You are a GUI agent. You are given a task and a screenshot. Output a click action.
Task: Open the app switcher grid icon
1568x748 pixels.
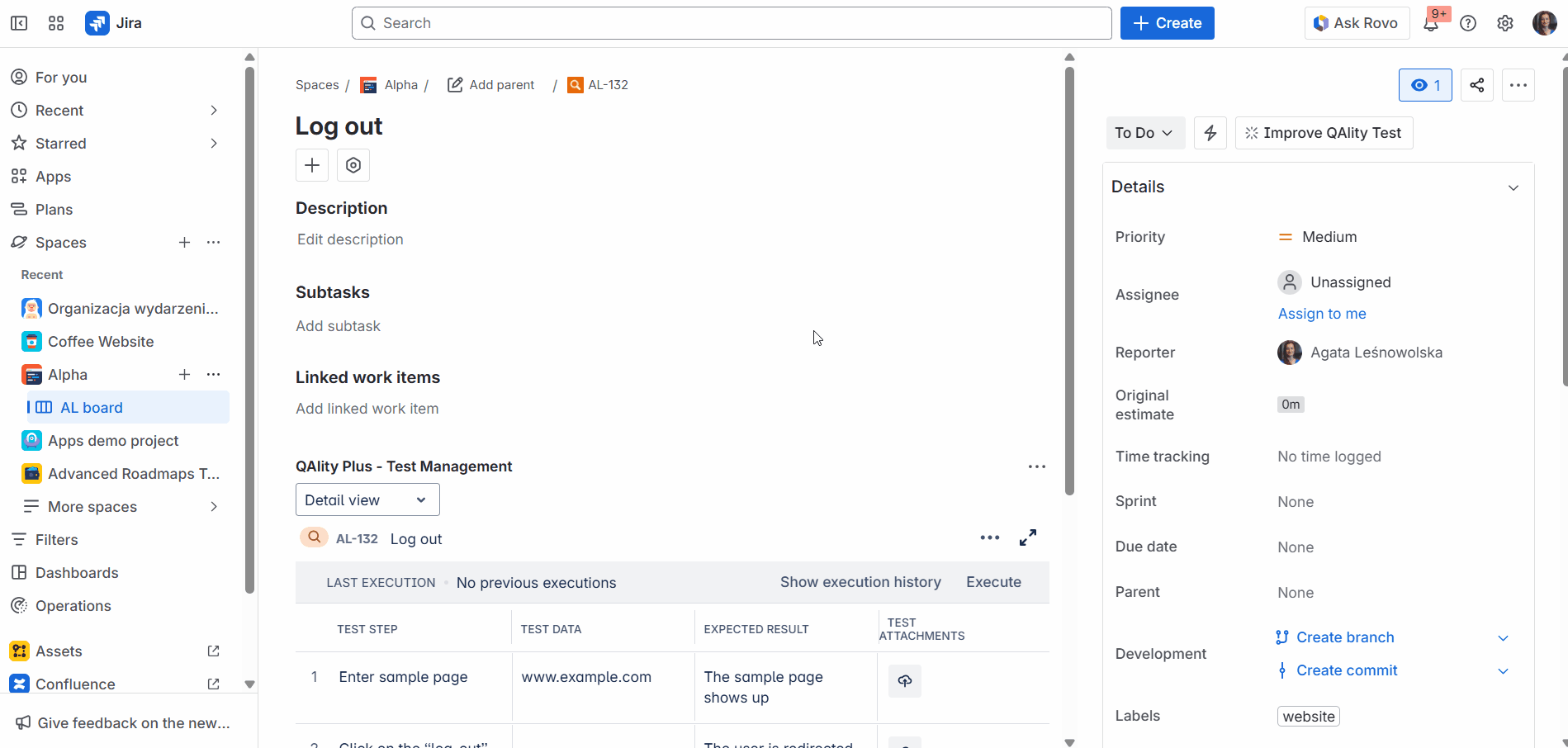coord(56,23)
